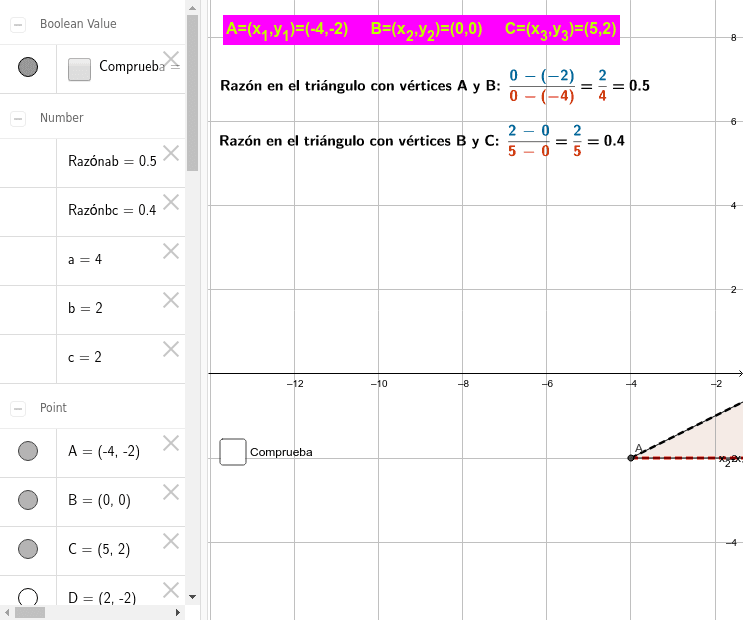Show hidden point D
Screen dimensions: 745x622
[28, 597]
